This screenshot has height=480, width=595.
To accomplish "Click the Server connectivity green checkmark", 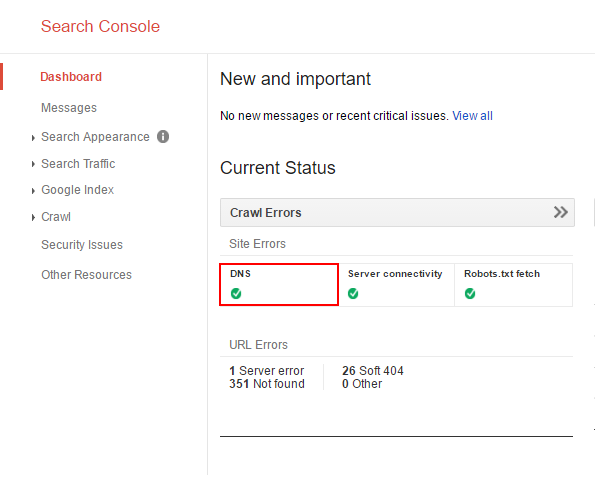I will (353, 293).
